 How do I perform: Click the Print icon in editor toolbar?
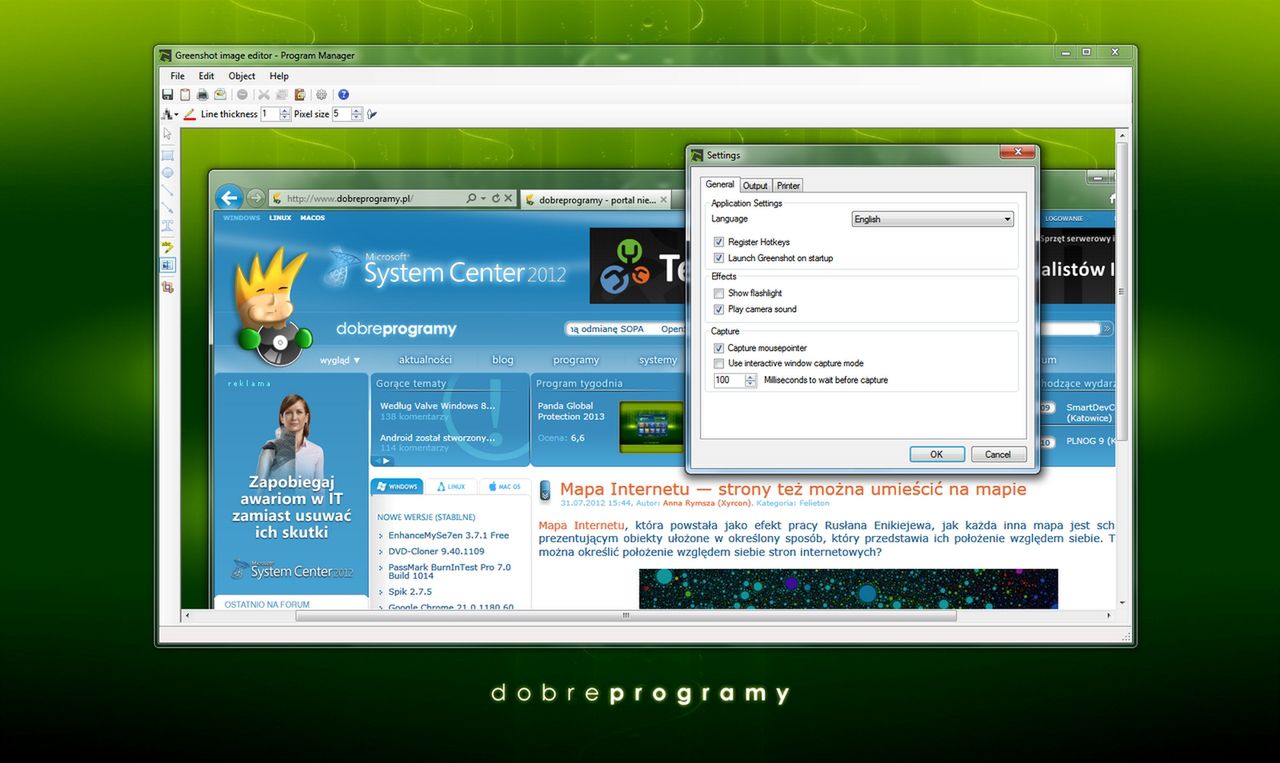pyautogui.click(x=202, y=95)
